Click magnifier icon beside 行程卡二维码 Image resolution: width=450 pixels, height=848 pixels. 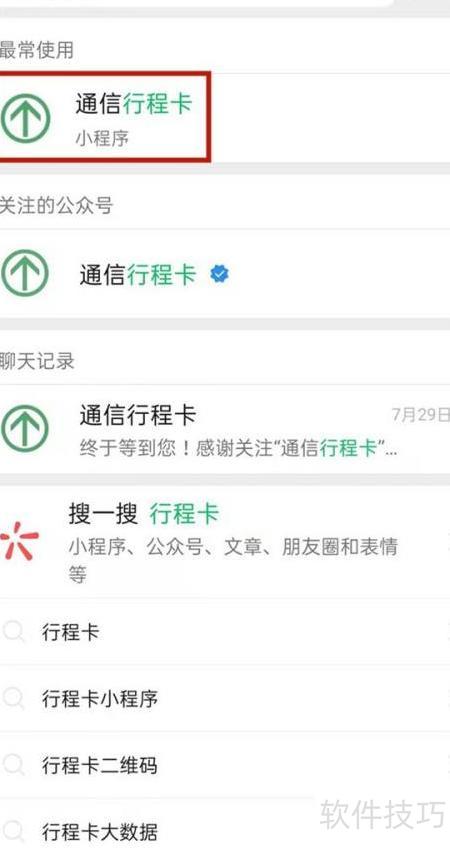[x=14, y=765]
